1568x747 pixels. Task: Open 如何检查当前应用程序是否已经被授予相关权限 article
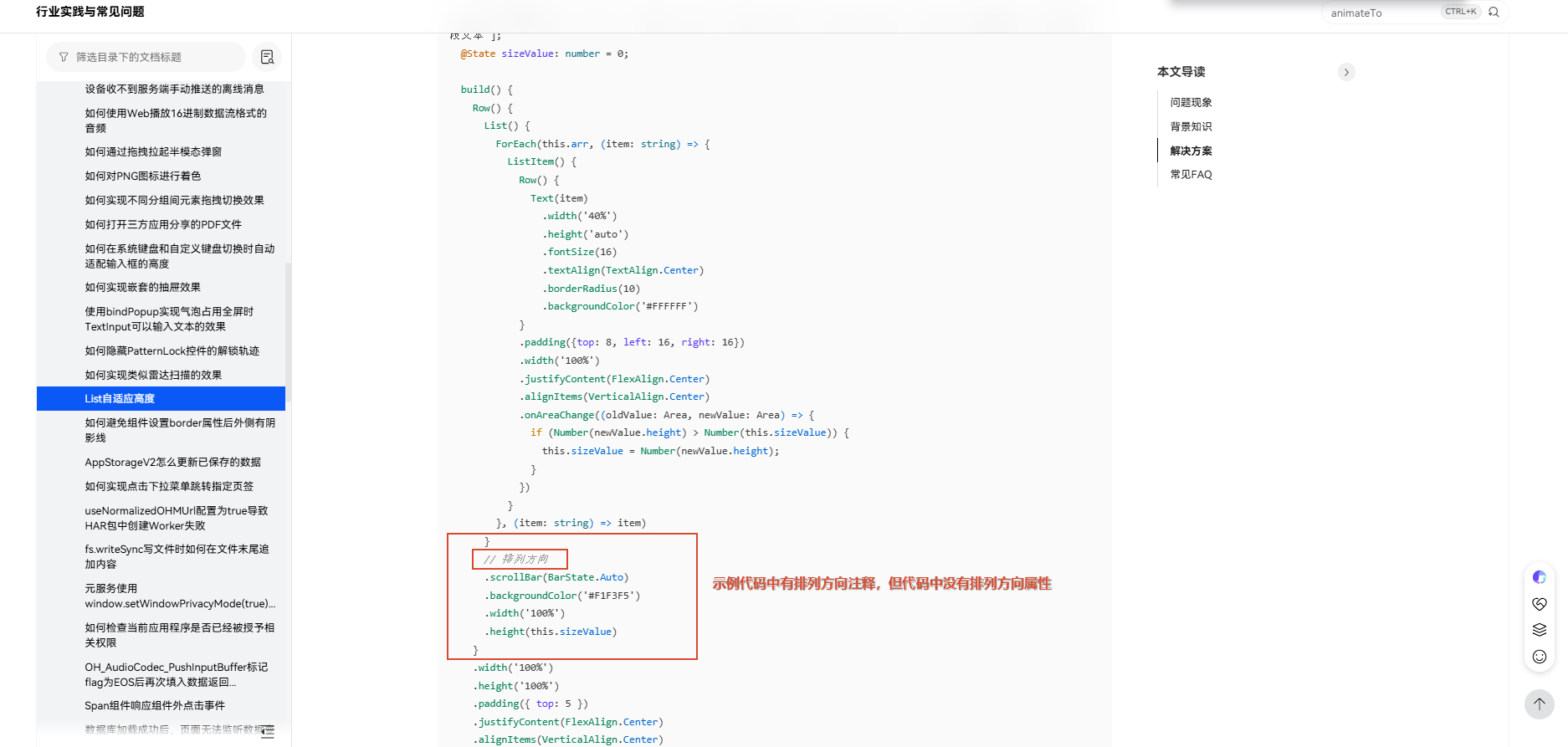click(x=179, y=635)
